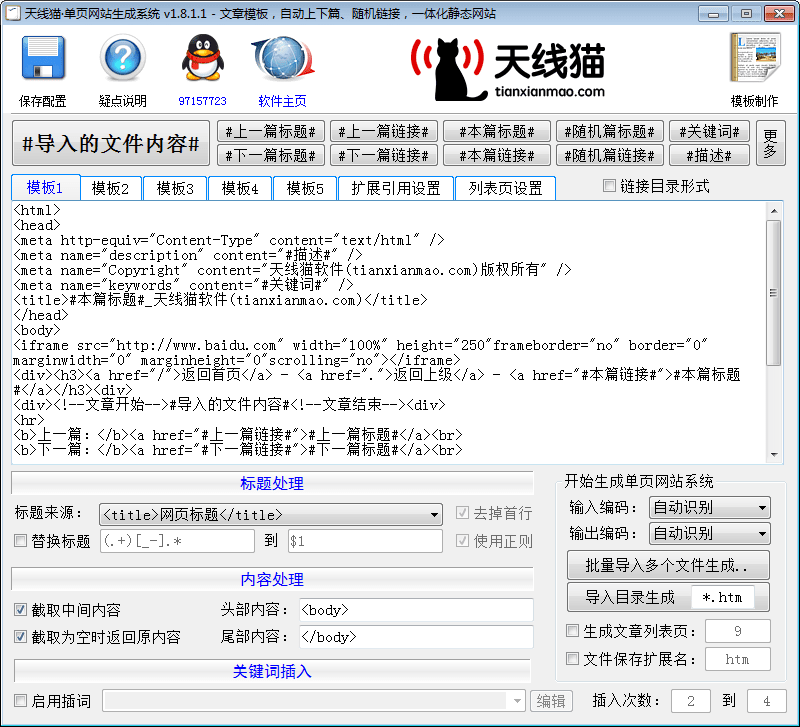
Task: Open the 扩展引用设置 tab
Action: tap(396, 189)
